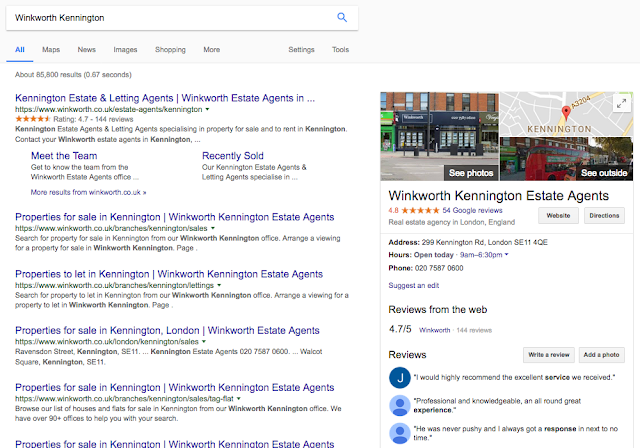This screenshot has width=640, height=448.
Task: Open the See photos storefront thumbnail
Action: coord(439,136)
